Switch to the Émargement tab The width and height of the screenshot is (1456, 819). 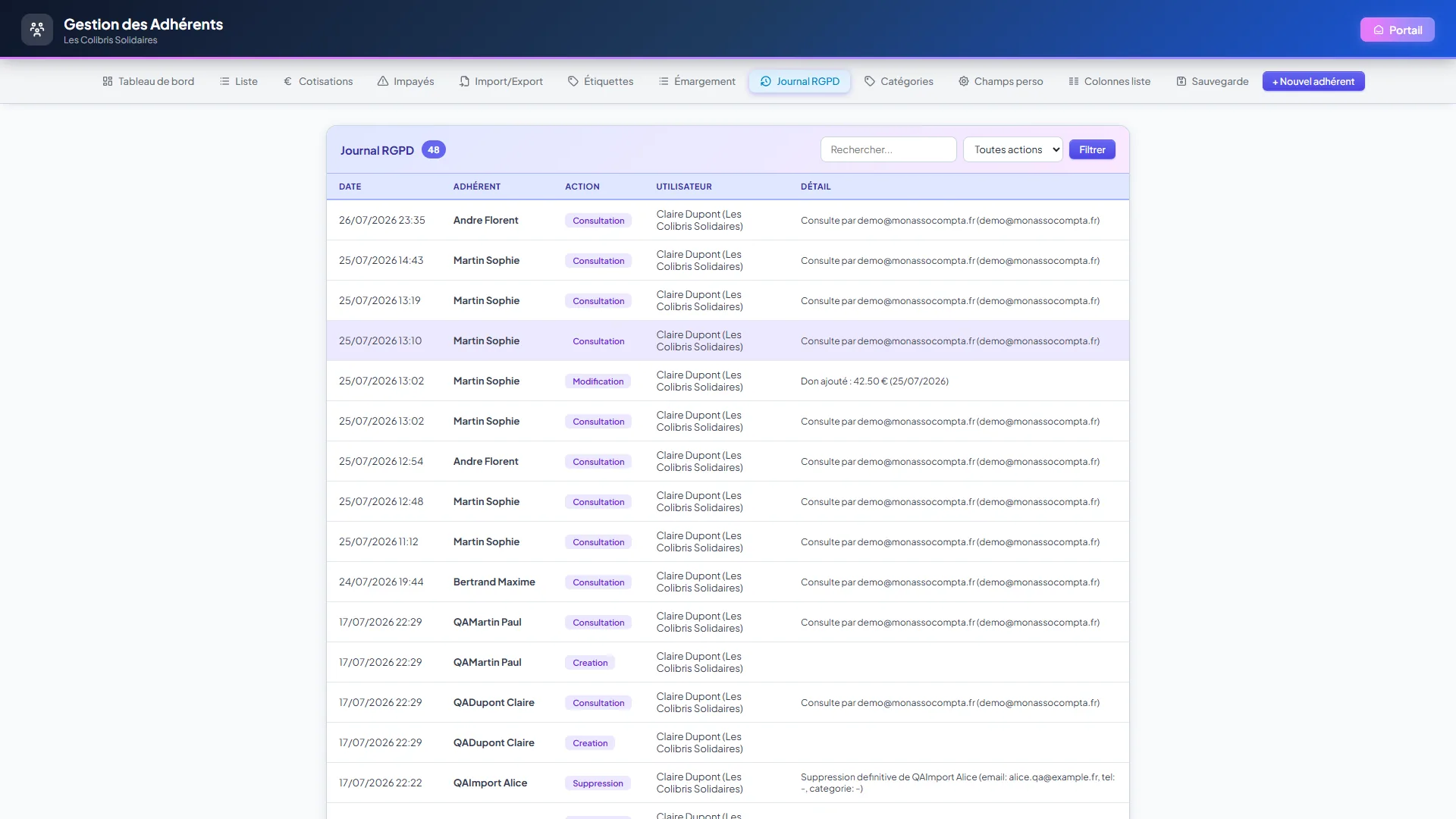697,81
